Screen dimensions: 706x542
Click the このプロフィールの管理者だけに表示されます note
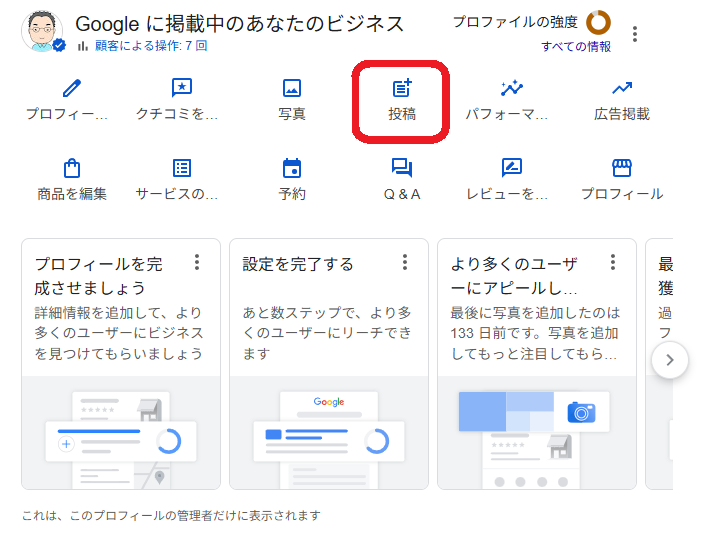171,515
